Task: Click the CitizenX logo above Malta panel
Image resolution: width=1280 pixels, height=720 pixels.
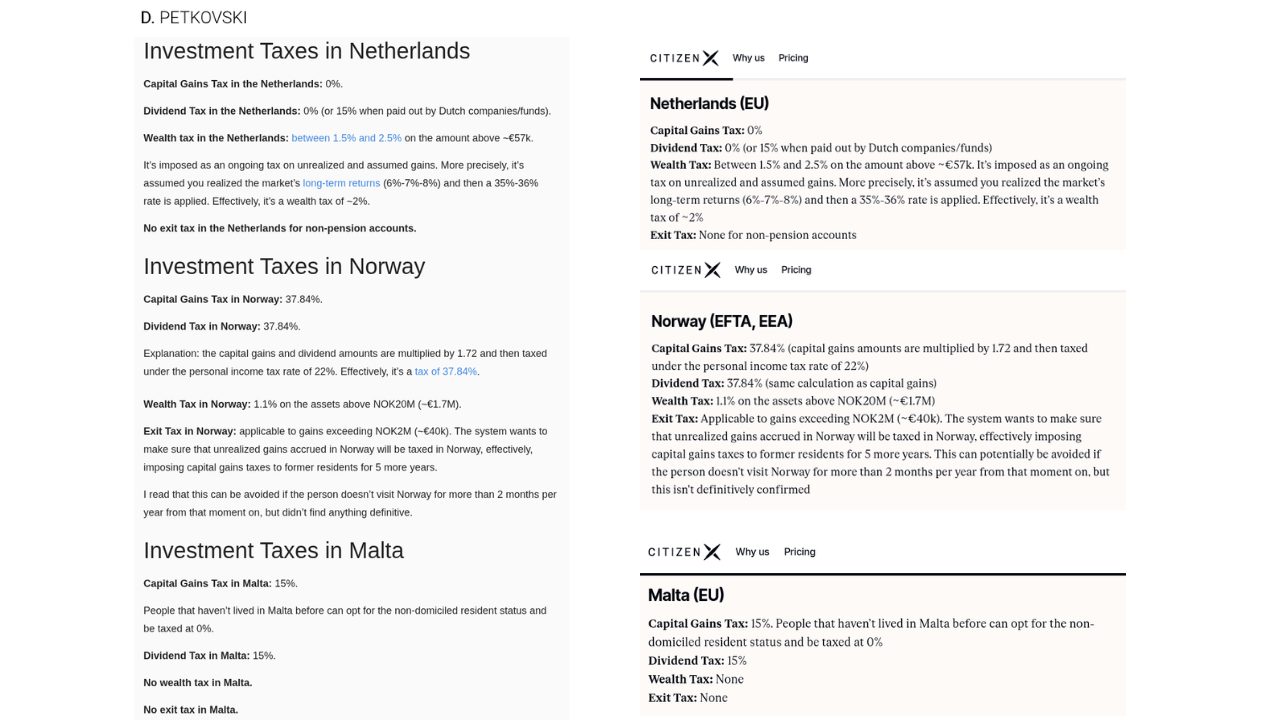Action: tap(684, 552)
